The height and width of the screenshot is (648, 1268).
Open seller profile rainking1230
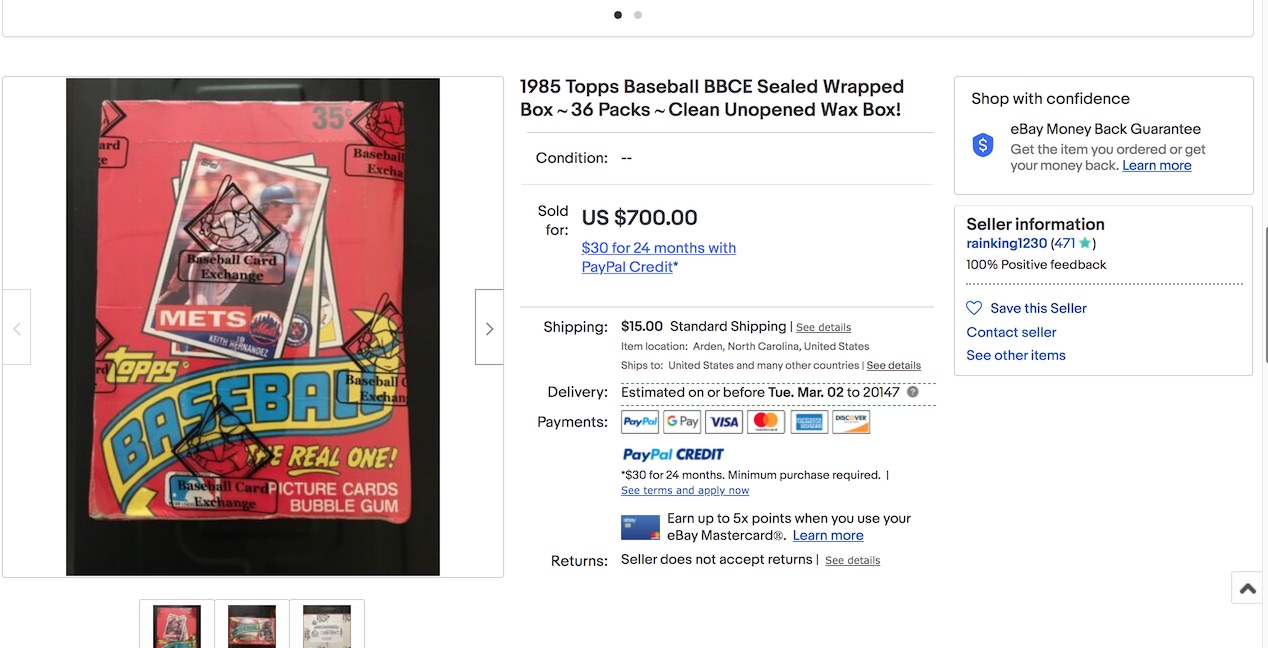click(x=1006, y=243)
